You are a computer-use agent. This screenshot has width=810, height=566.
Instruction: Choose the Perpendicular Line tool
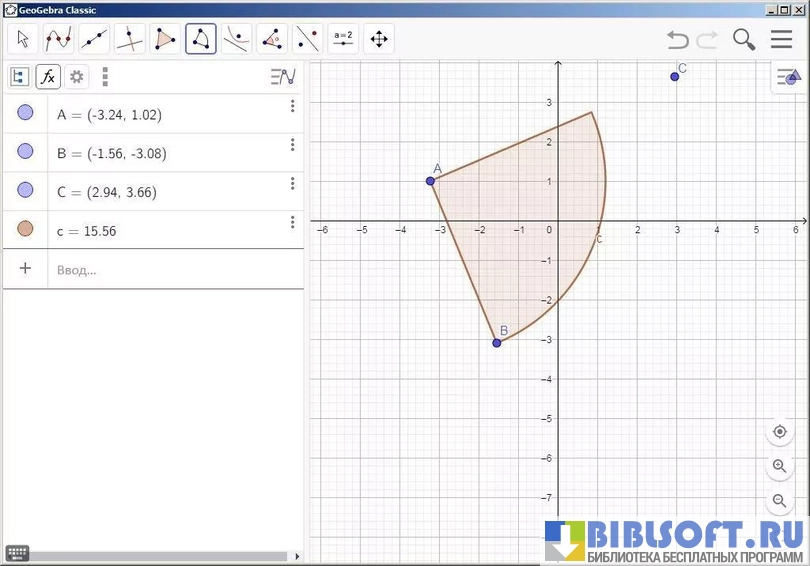(129, 39)
